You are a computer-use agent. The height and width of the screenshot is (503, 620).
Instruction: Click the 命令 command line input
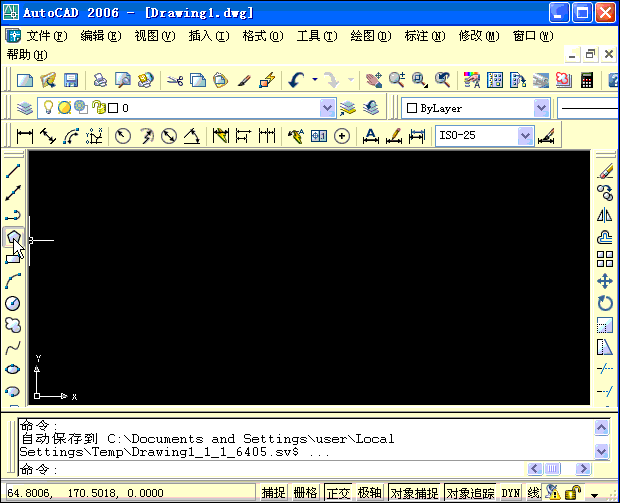(x=273, y=469)
